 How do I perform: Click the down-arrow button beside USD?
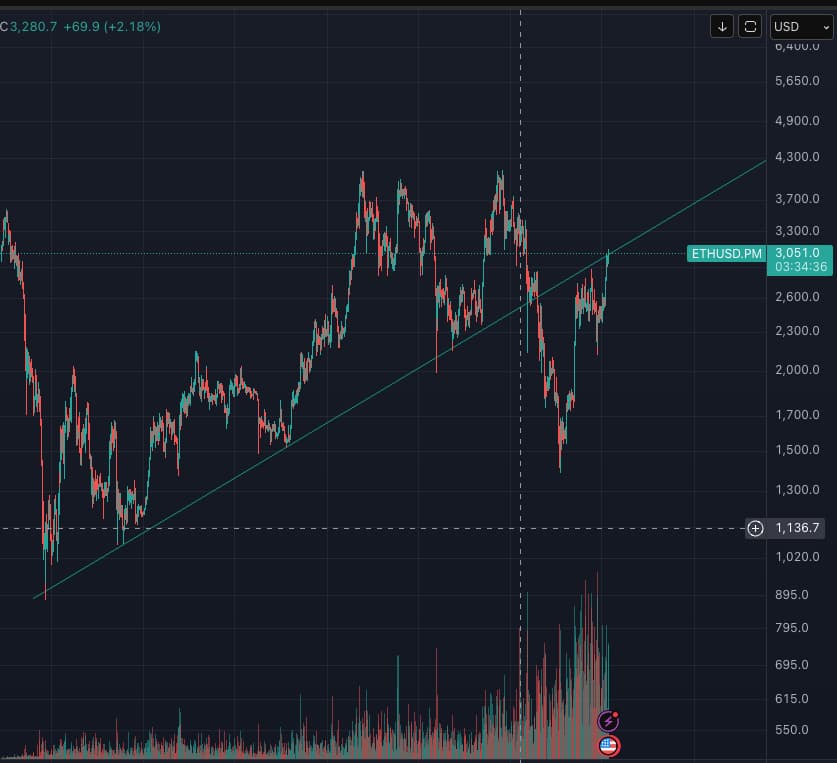tap(722, 27)
